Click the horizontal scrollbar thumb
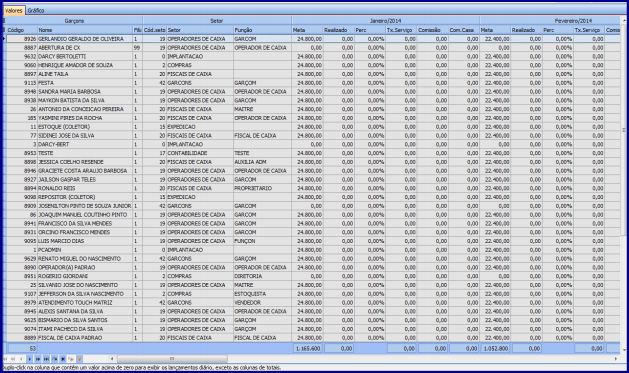The height and width of the screenshot is (373, 629). (172, 359)
